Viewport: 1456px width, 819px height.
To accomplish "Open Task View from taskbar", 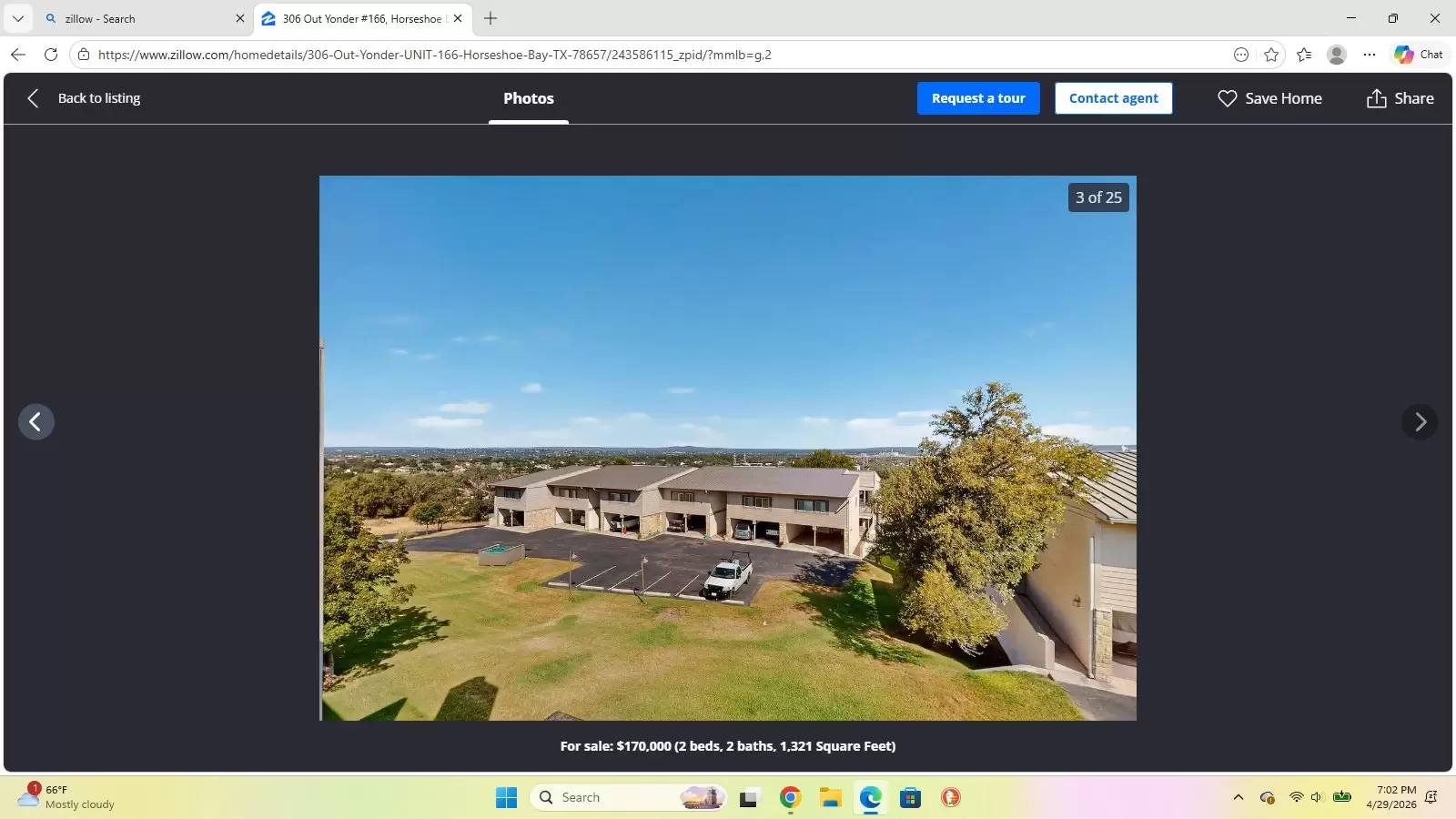I will pos(749,798).
